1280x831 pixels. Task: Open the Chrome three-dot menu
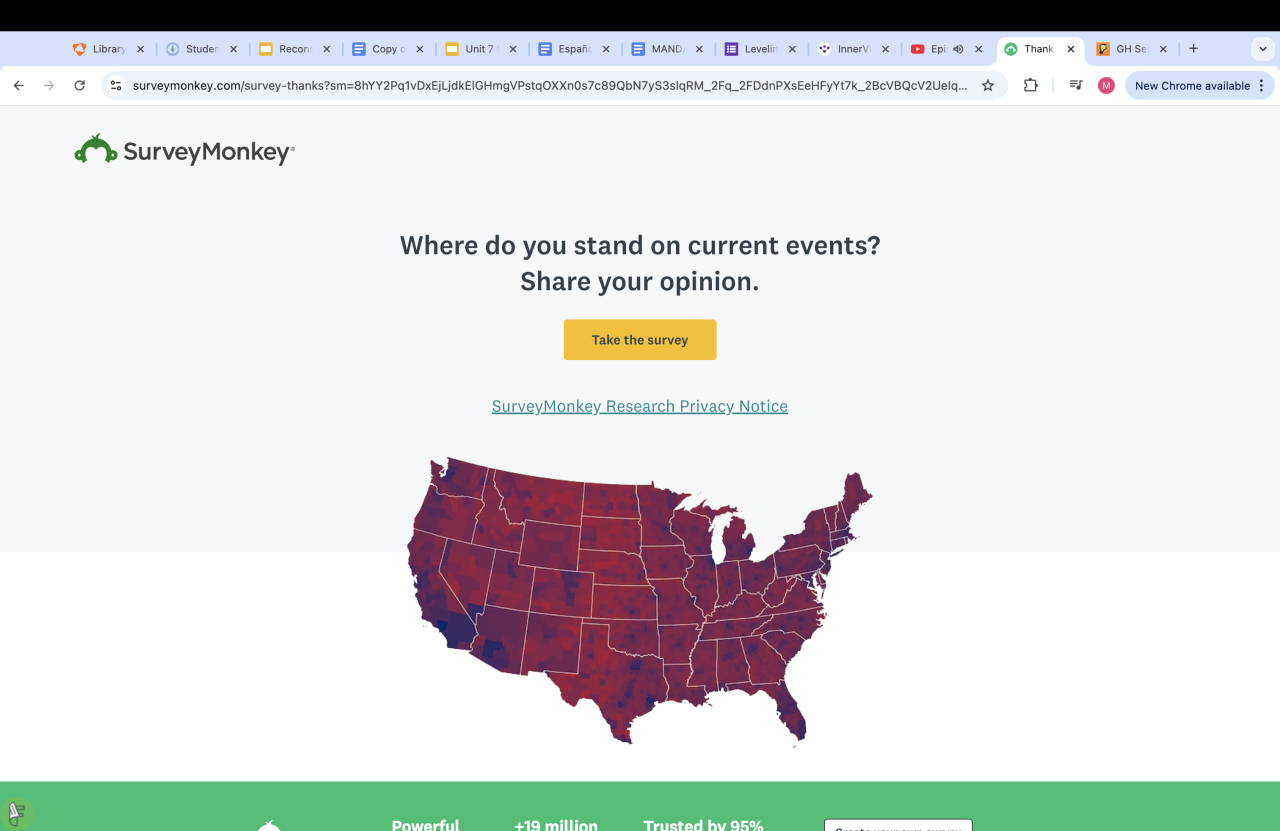pyautogui.click(x=1262, y=86)
